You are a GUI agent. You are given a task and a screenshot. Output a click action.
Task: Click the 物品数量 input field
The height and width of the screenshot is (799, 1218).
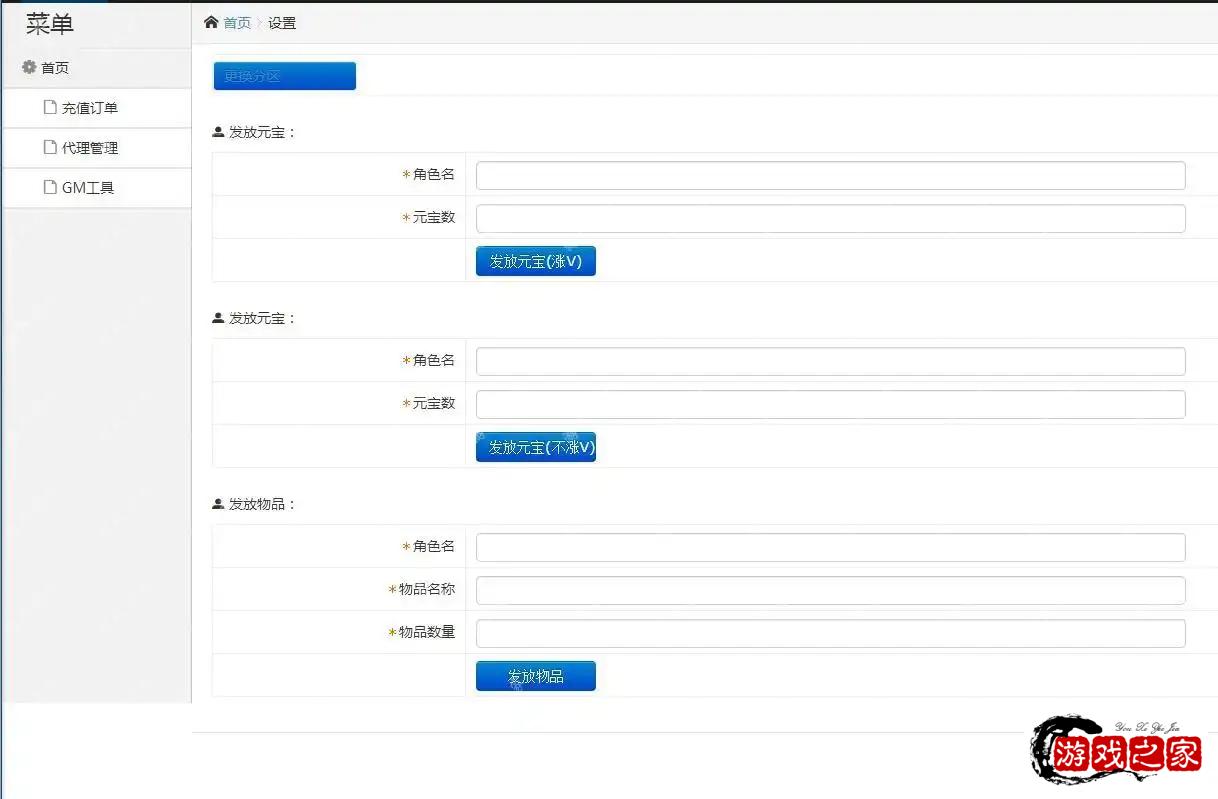pyautogui.click(x=830, y=632)
